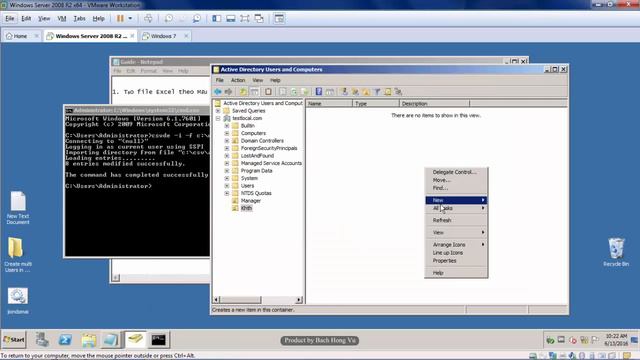The image size is (640, 360).
Task: Click the green Refresh icon in AD toolbar
Action: click(x=293, y=92)
